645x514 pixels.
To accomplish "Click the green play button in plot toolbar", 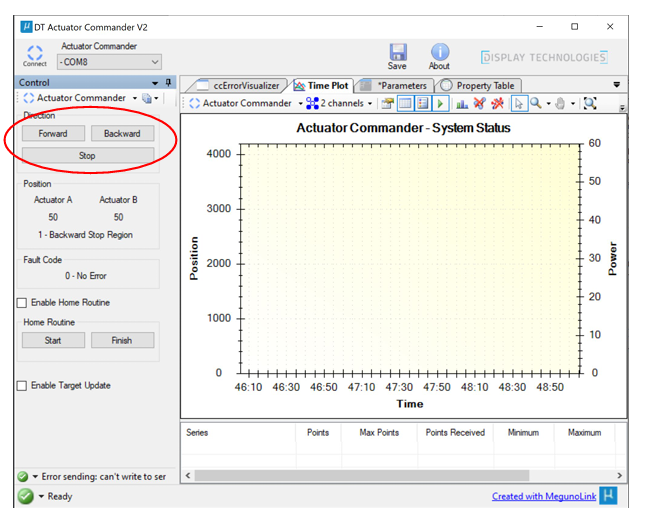I will [441, 103].
